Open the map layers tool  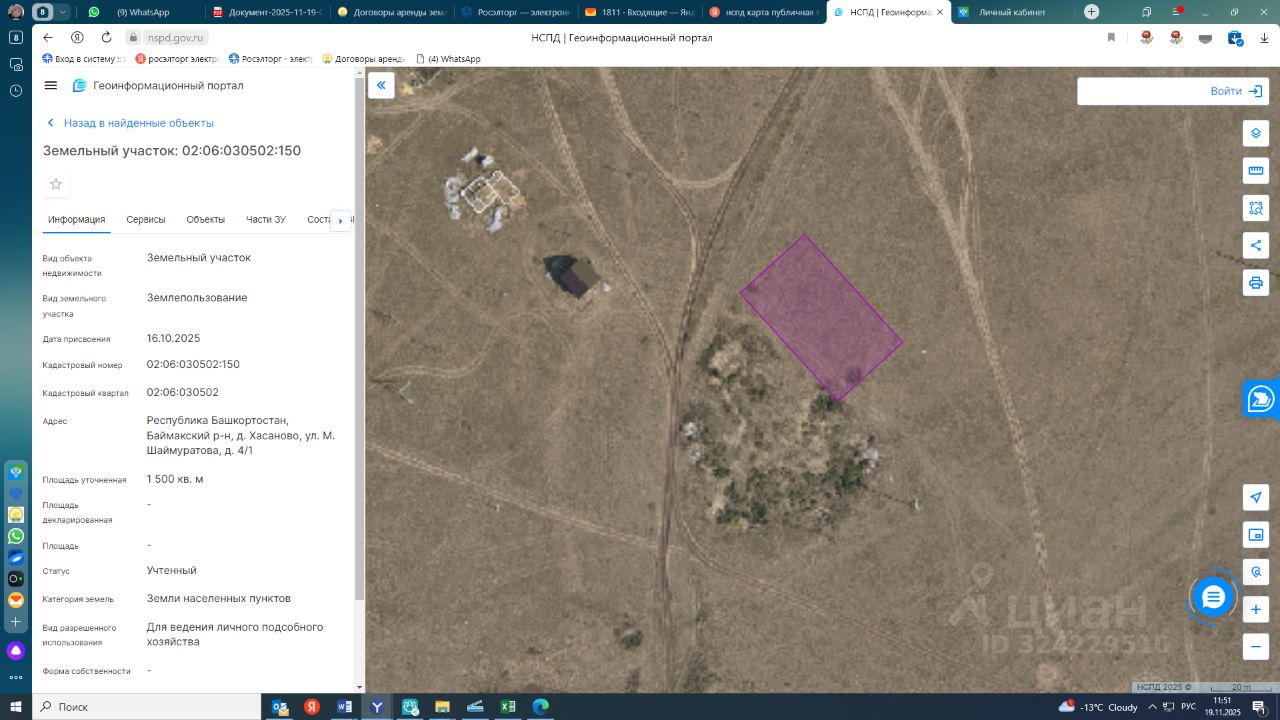[1256, 133]
